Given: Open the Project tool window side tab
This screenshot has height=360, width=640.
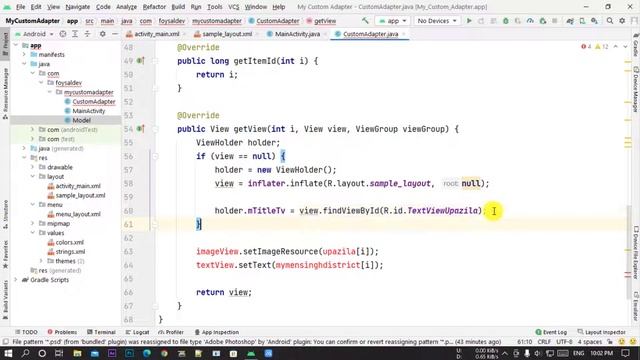Looking at the screenshot, I should click(x=5, y=45).
